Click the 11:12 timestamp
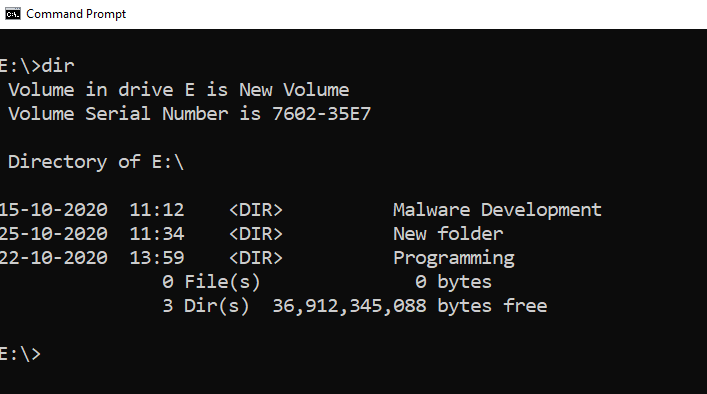The width and height of the screenshot is (707, 394). pyautogui.click(x=157, y=210)
